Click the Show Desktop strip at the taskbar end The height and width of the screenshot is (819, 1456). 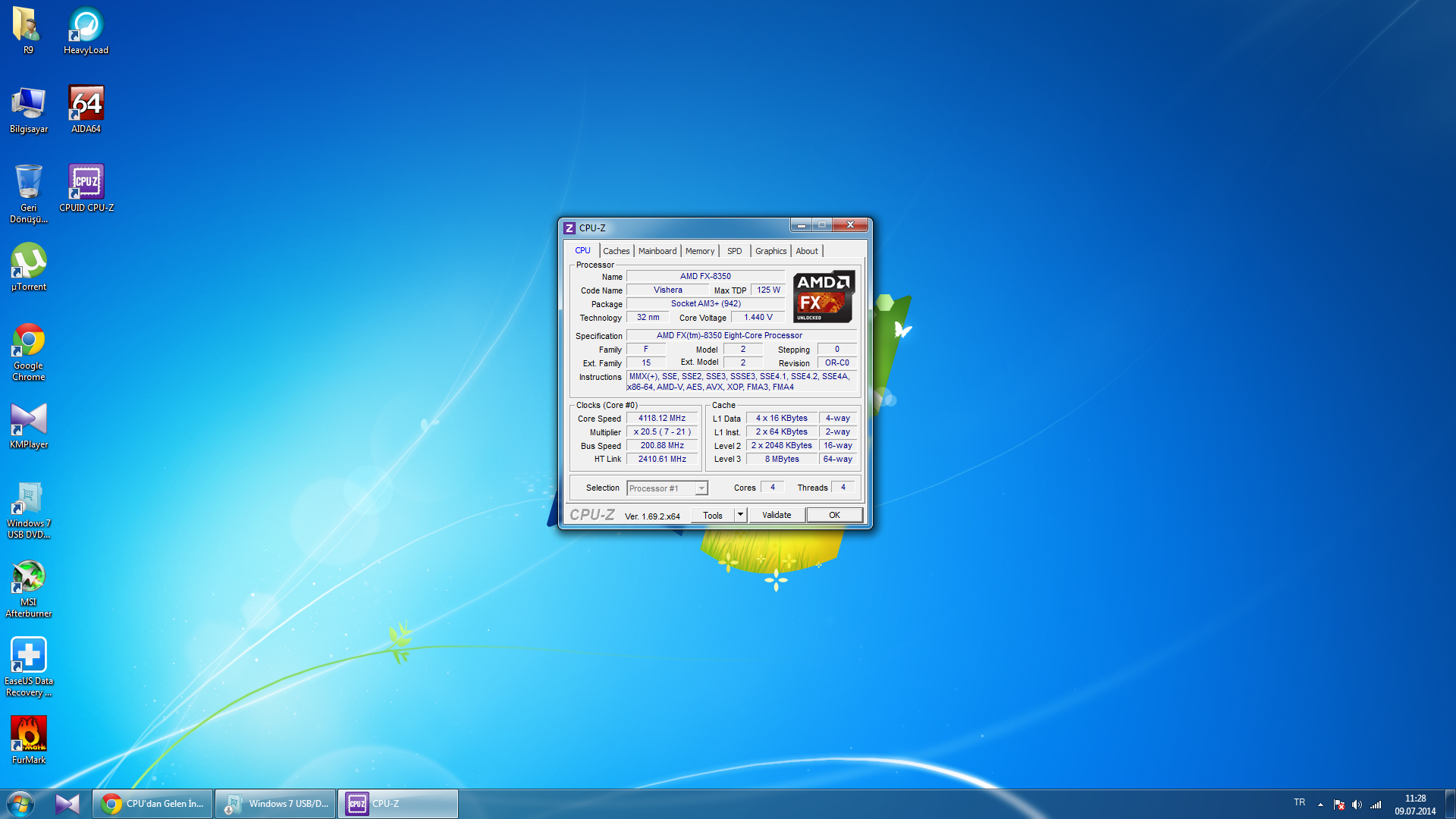coord(1450,804)
